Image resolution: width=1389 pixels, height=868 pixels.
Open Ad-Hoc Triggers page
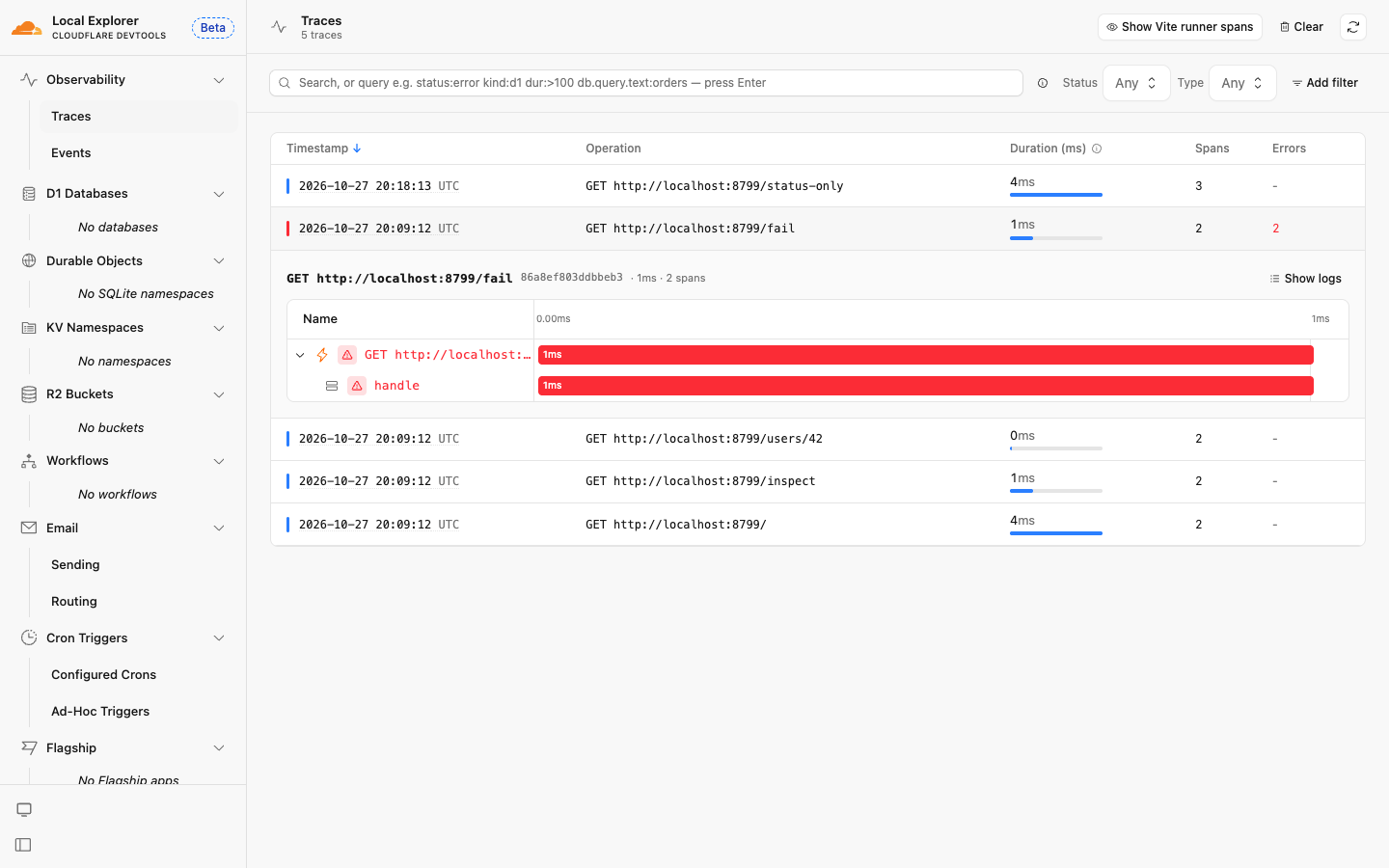[138, 712]
